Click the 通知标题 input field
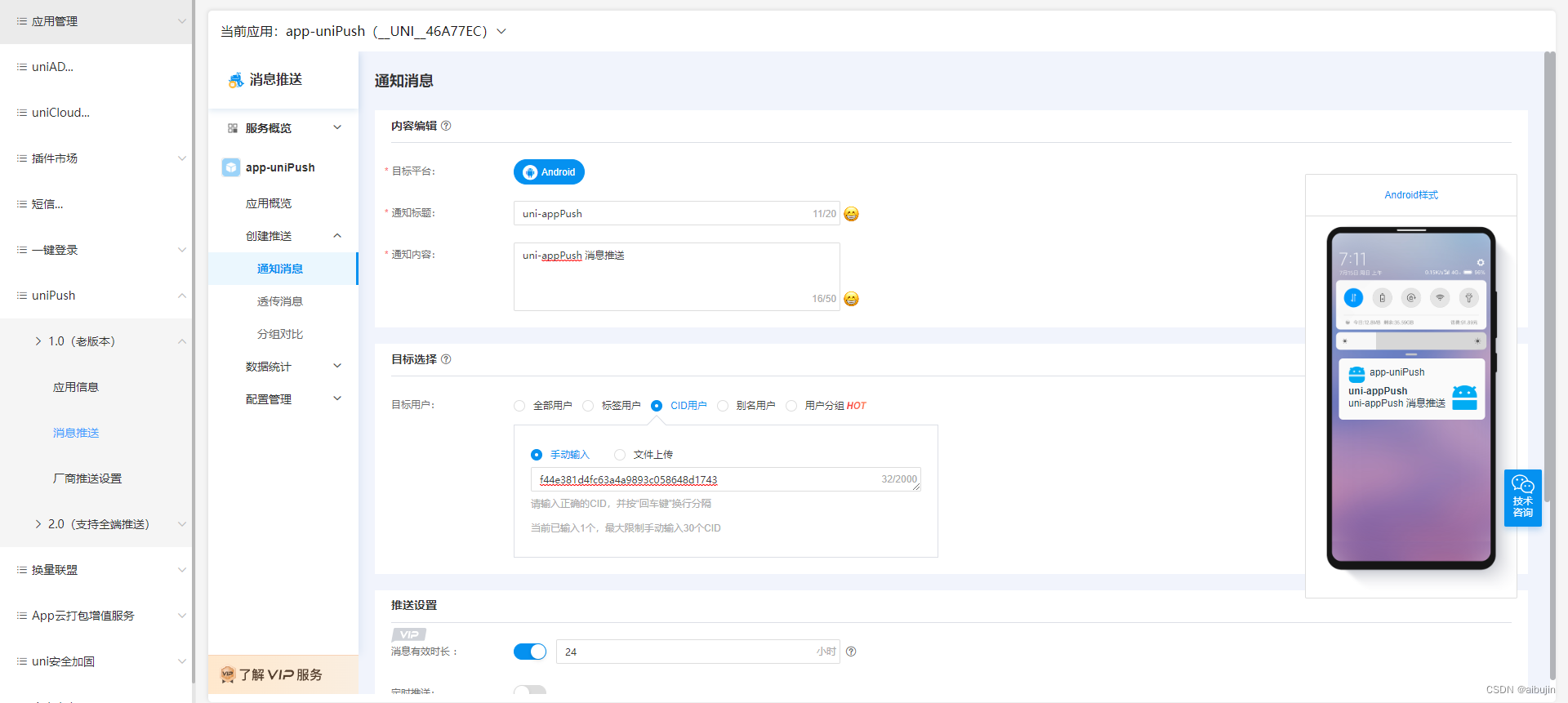Screen dimensions: 1568x703 [676, 214]
